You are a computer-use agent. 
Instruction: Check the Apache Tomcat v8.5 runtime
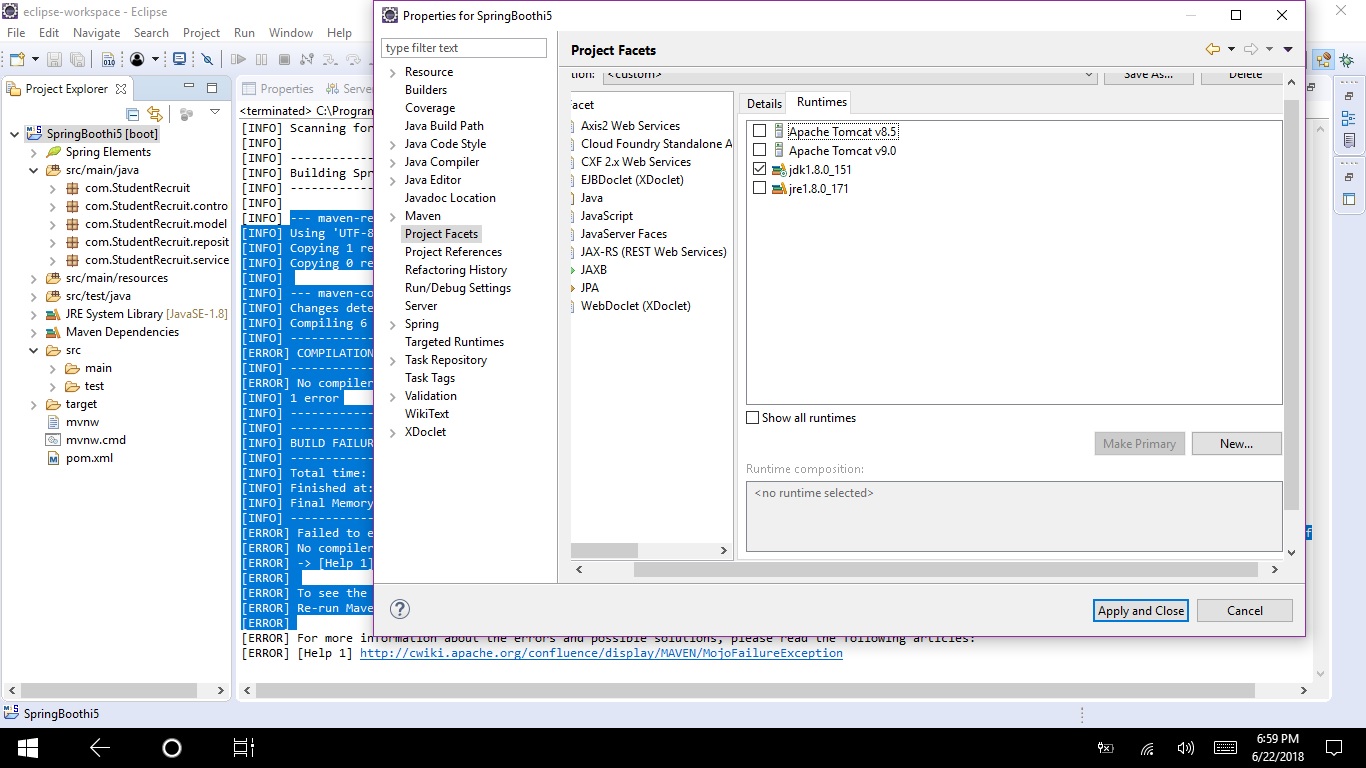coord(760,131)
